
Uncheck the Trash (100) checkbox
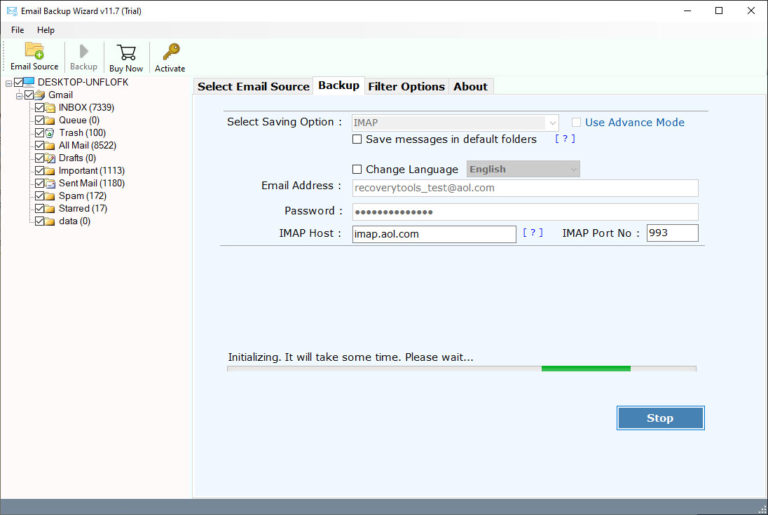click(40, 133)
